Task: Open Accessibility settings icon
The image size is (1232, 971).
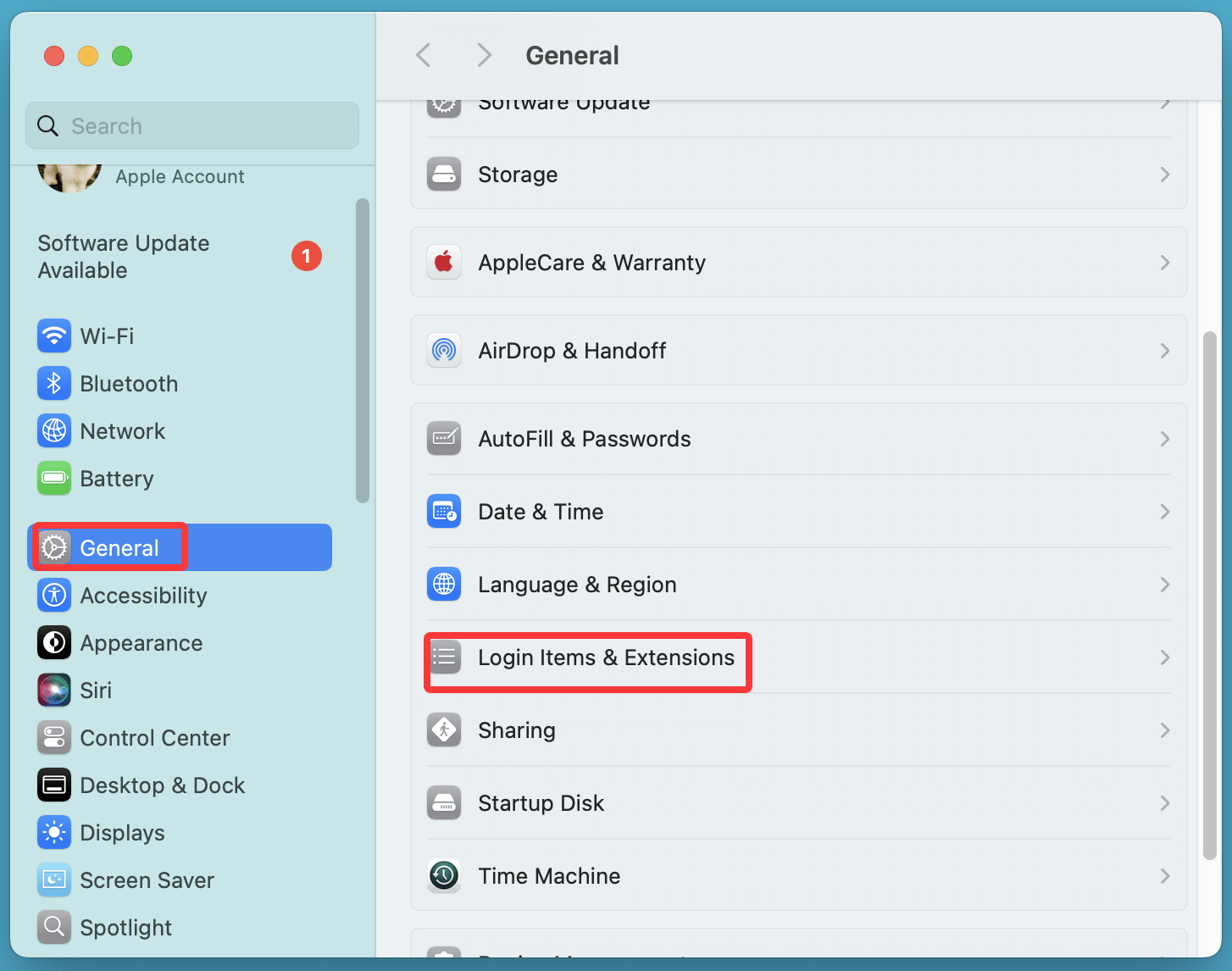Action: pyautogui.click(x=53, y=595)
